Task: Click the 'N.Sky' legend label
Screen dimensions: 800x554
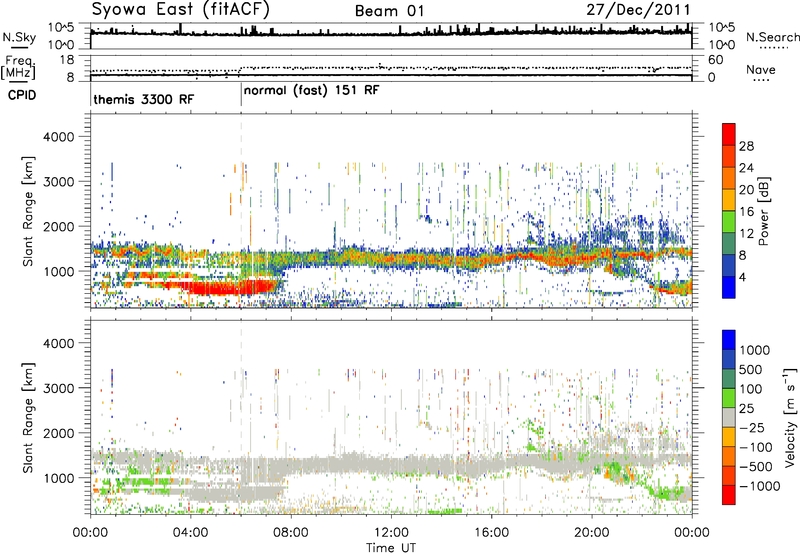Action: tap(19, 37)
